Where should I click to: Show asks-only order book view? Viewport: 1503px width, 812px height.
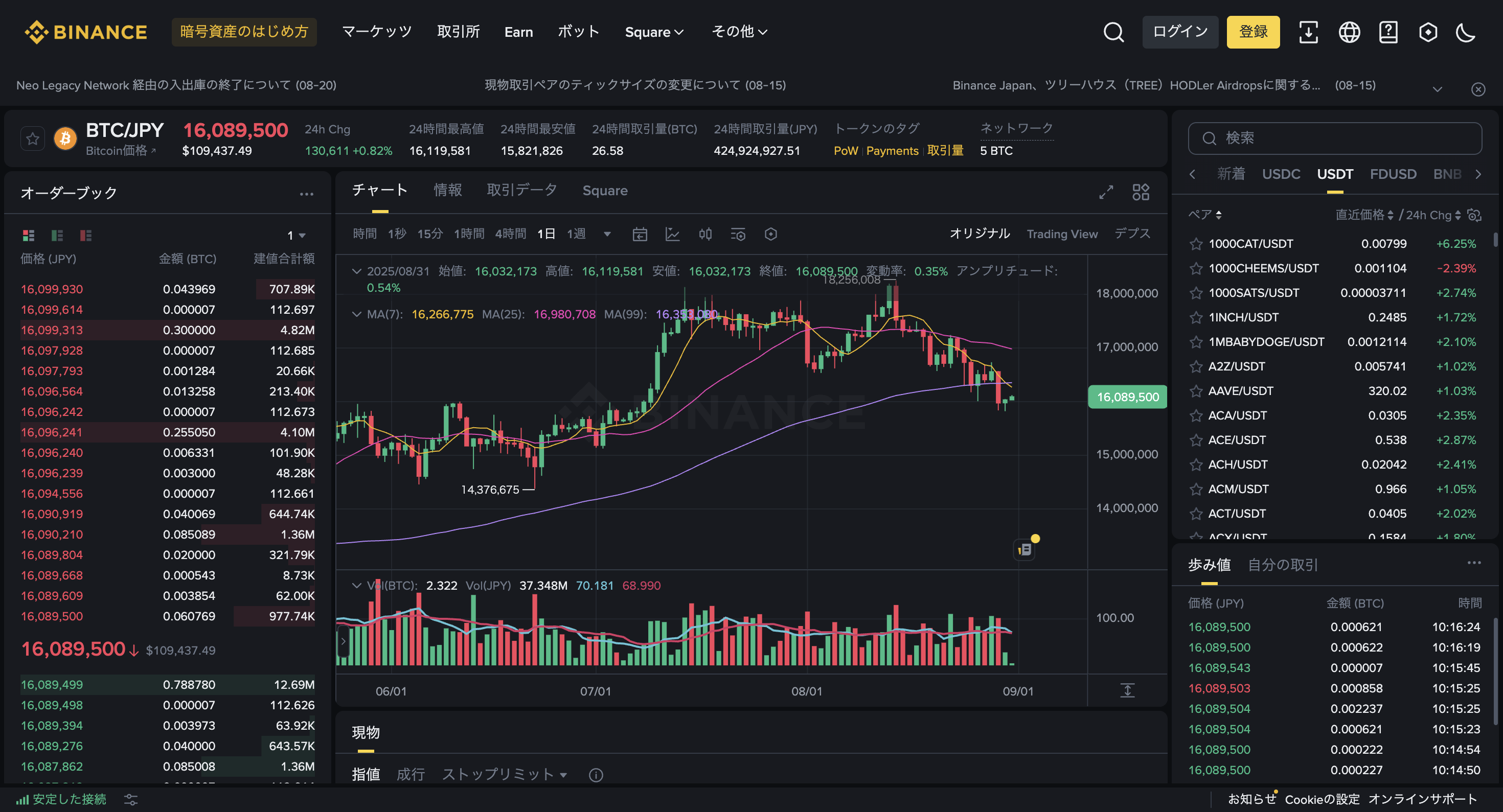86,235
